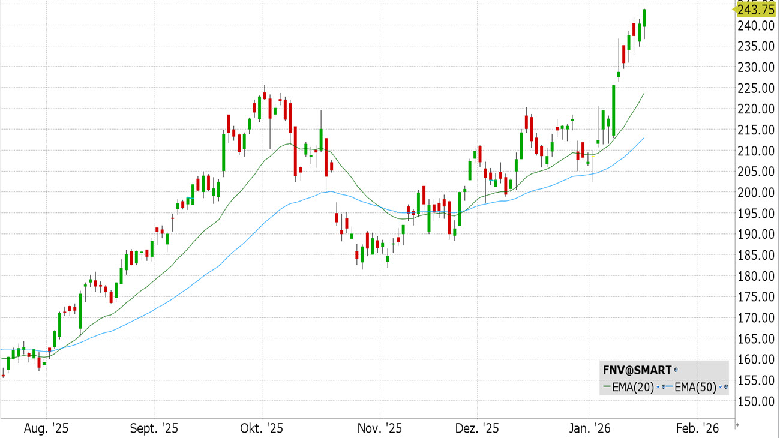Screen dimensions: 780x438
Task: Select the green EMA(20) line swatch in legend
Action: tap(607, 386)
